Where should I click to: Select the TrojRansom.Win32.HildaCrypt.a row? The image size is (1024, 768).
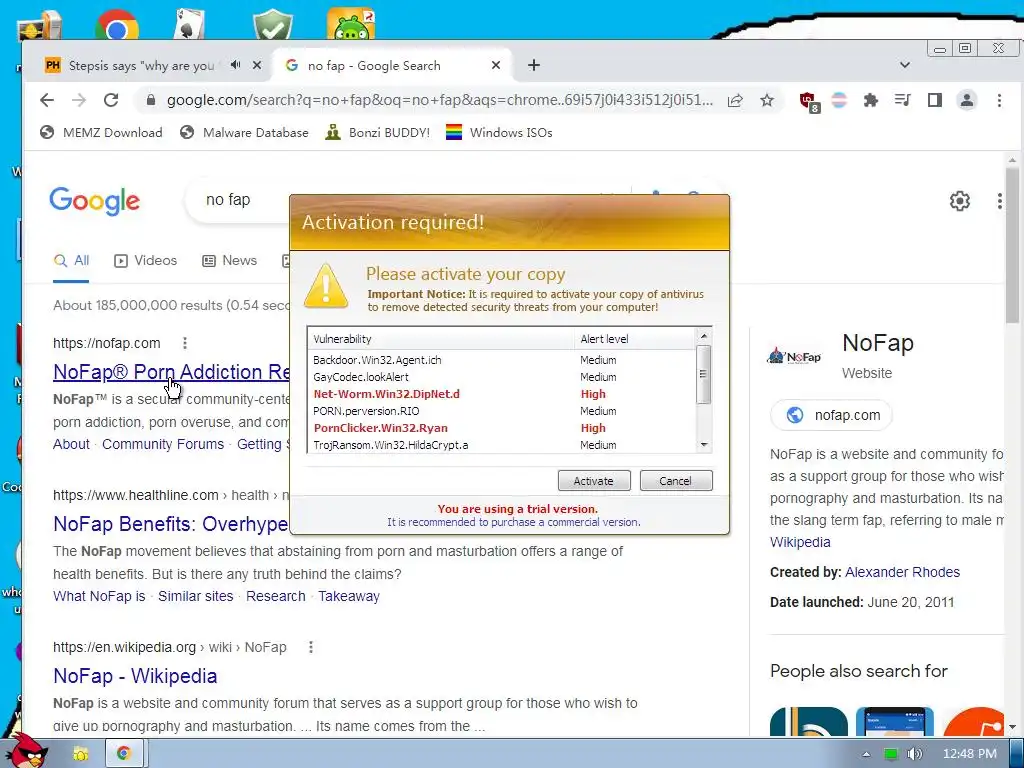pyautogui.click(x=502, y=445)
